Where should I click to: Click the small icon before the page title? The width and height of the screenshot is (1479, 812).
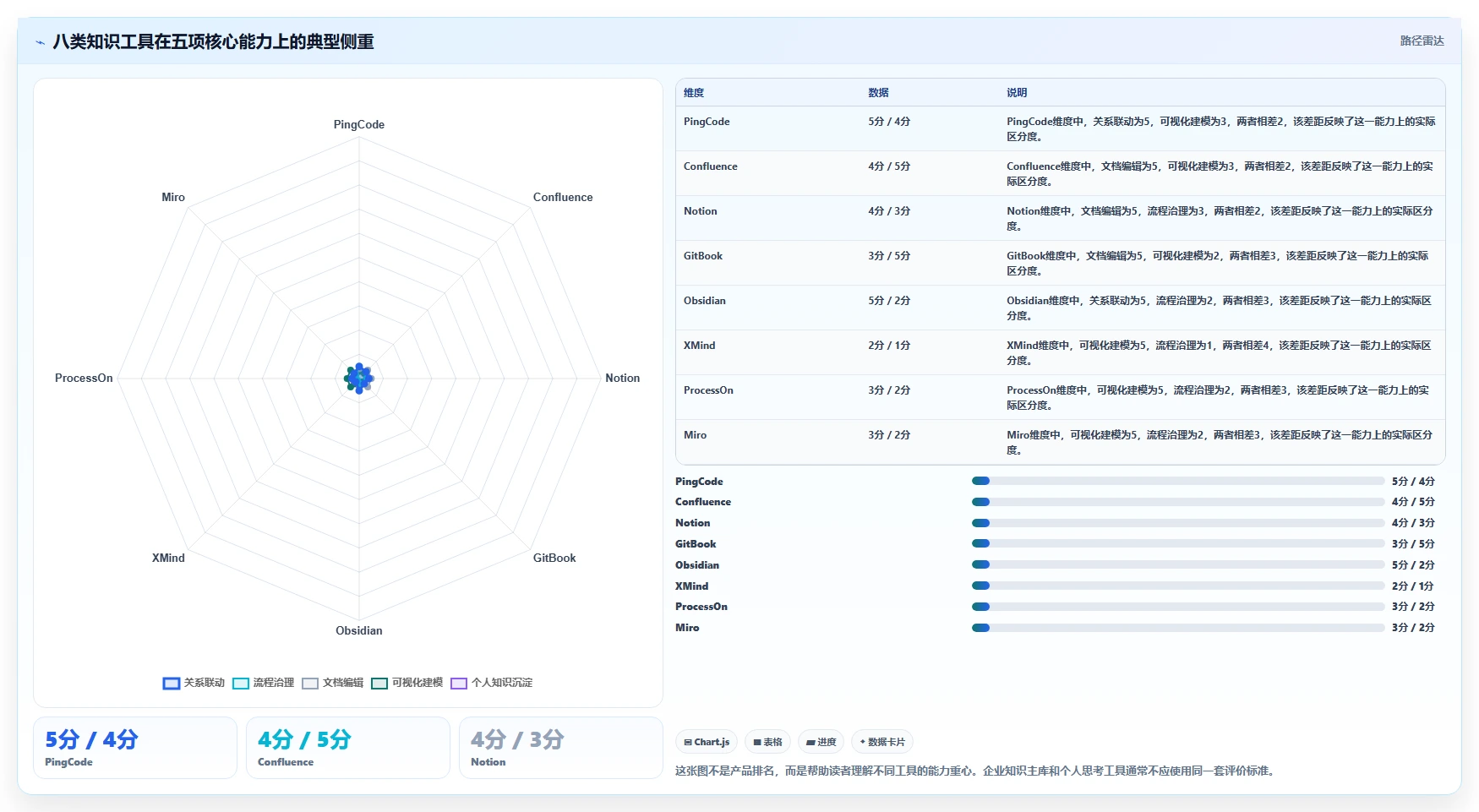click(40, 42)
